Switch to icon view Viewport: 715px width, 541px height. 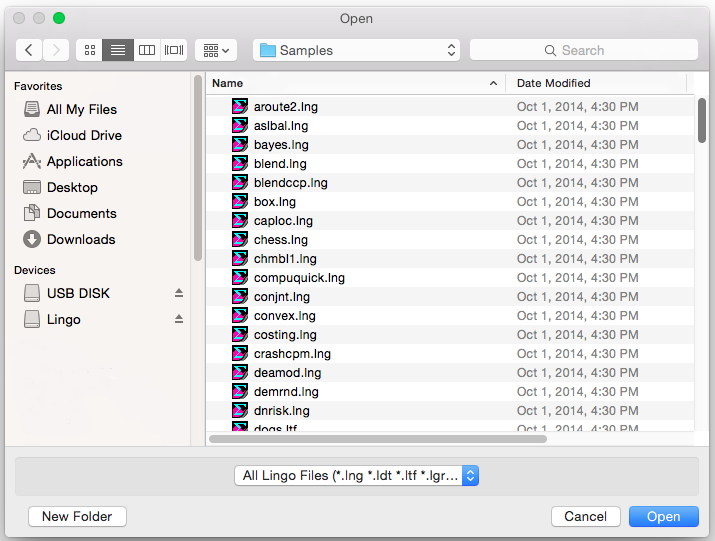coord(90,50)
